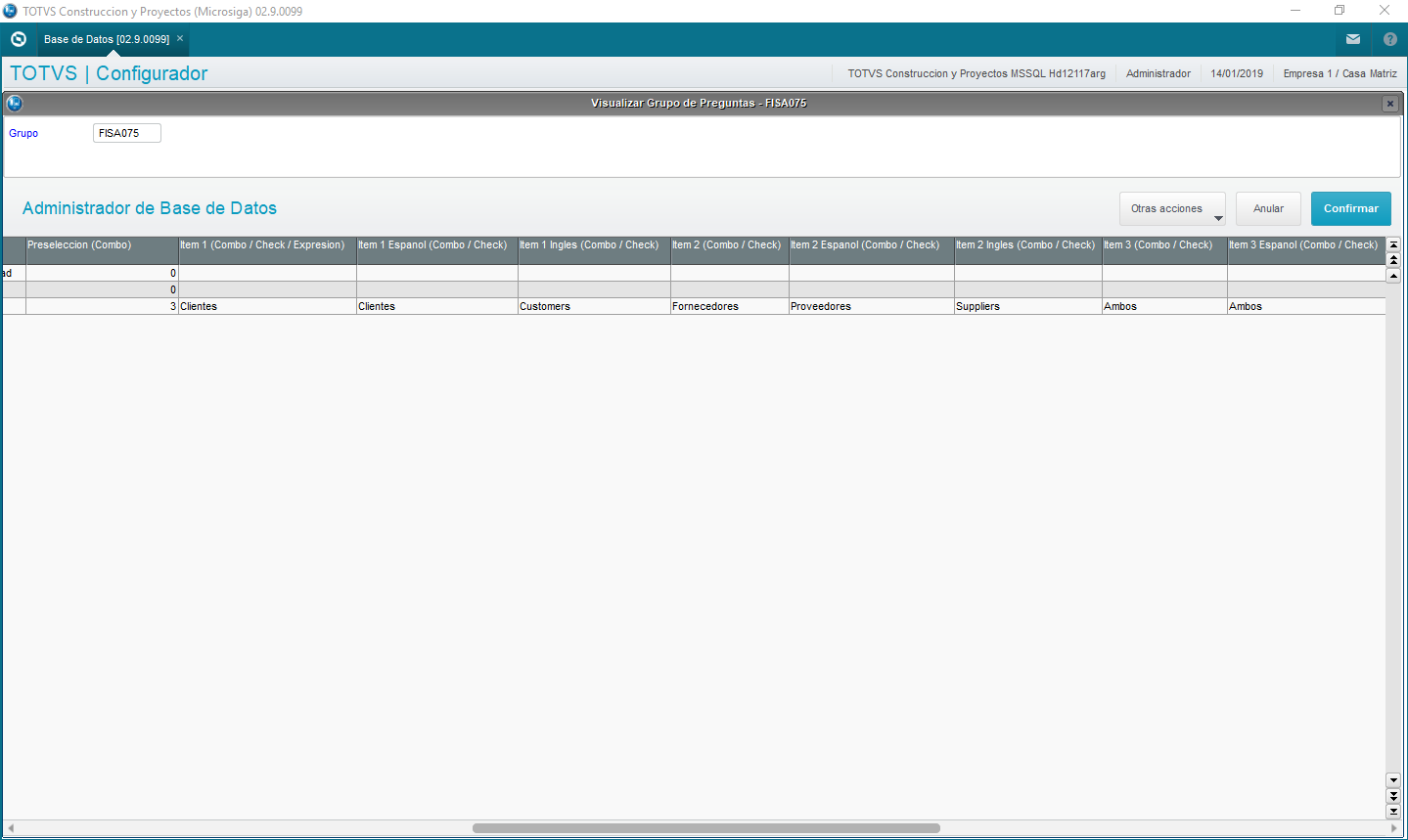Move one row down arrow
Viewport: 1408px width, 840px height.
pos(1393,780)
